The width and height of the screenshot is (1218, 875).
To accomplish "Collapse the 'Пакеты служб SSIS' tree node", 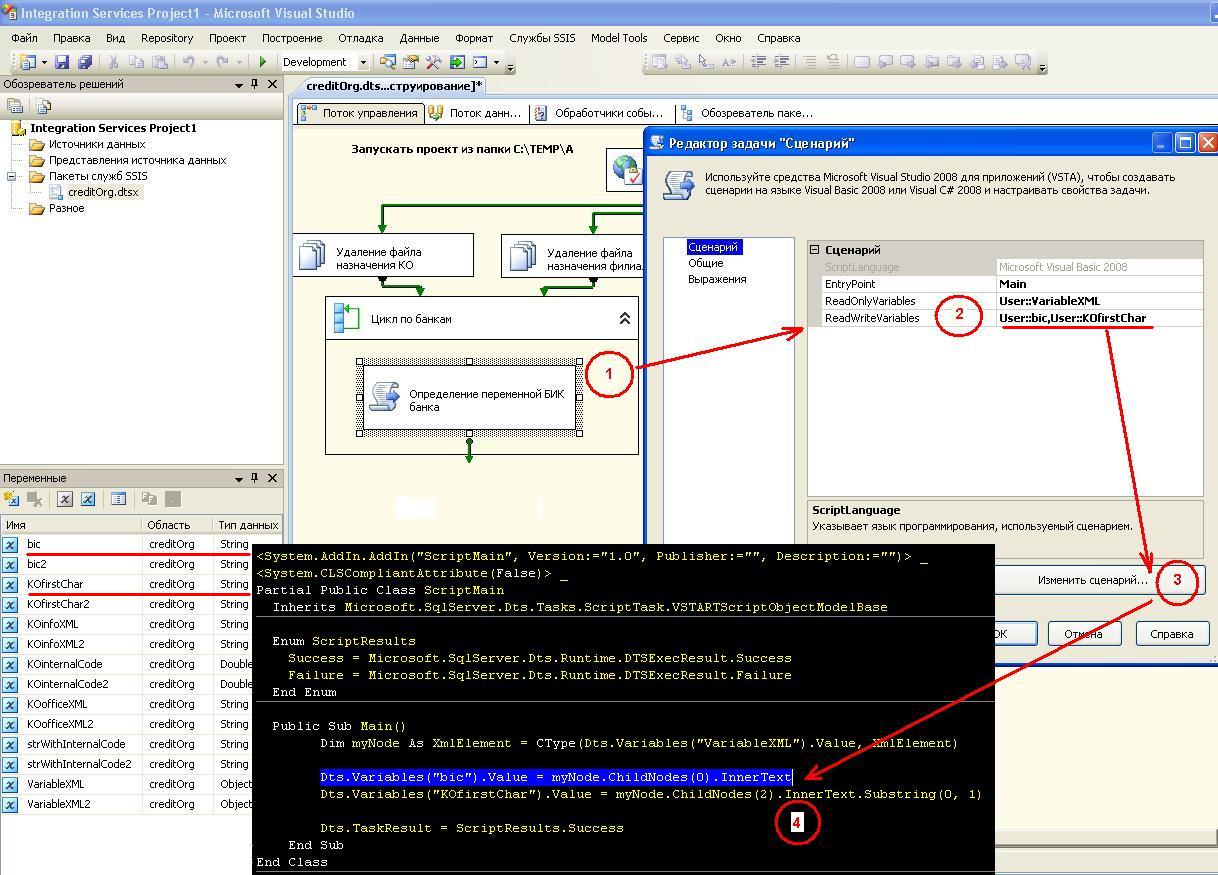I will coord(12,176).
